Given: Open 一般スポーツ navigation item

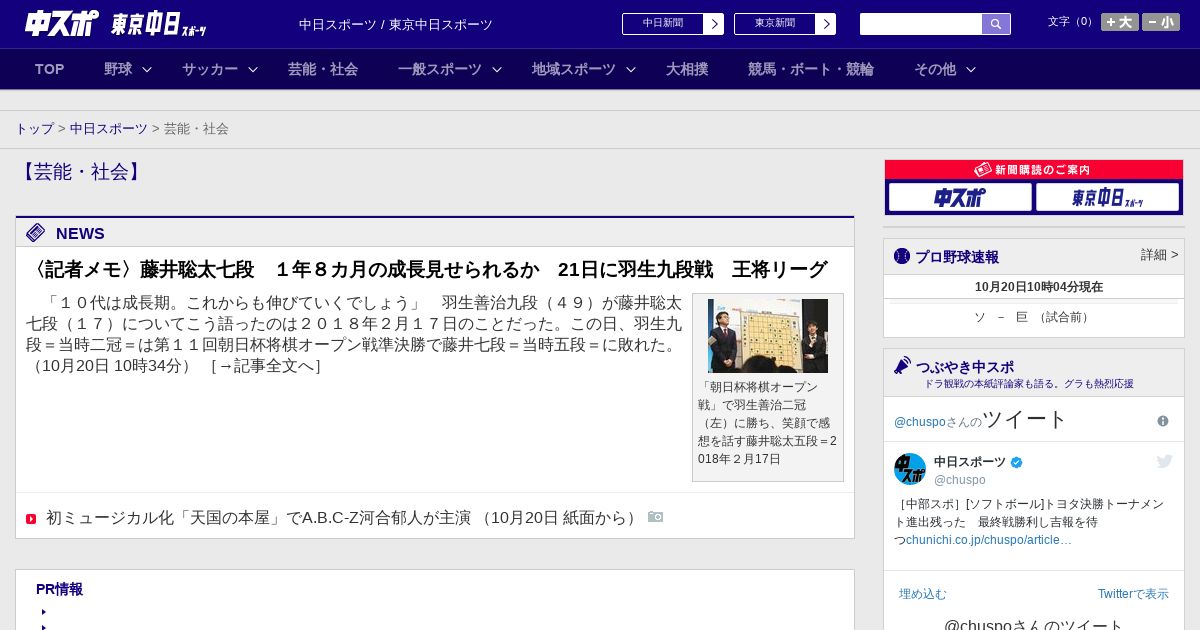Looking at the screenshot, I should (x=440, y=69).
